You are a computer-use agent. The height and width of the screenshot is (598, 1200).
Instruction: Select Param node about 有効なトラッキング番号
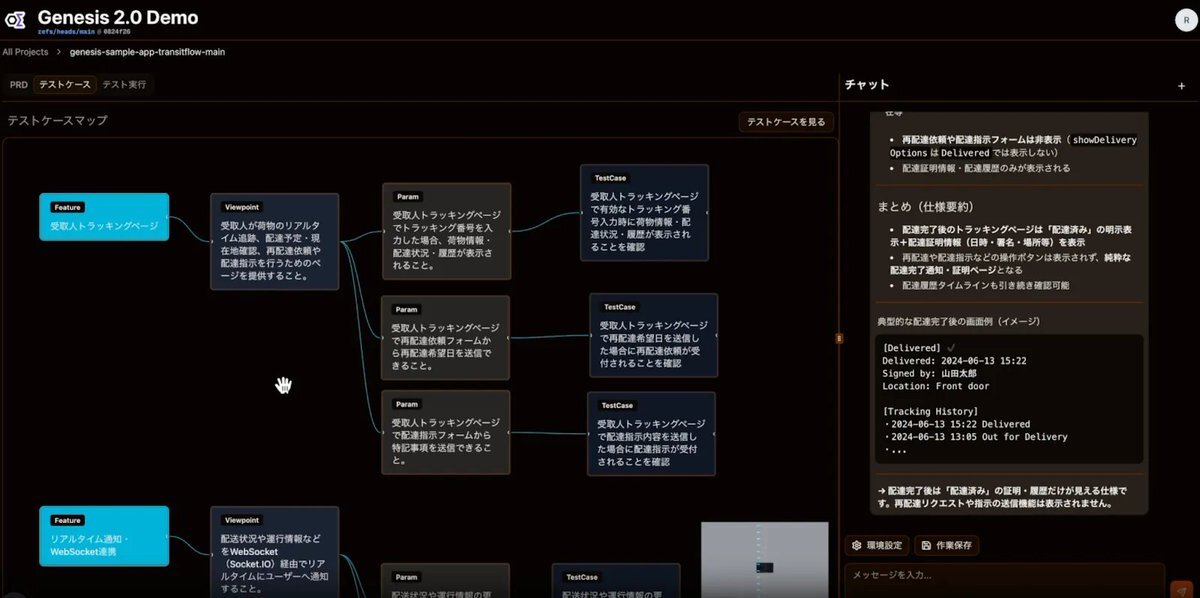point(446,231)
